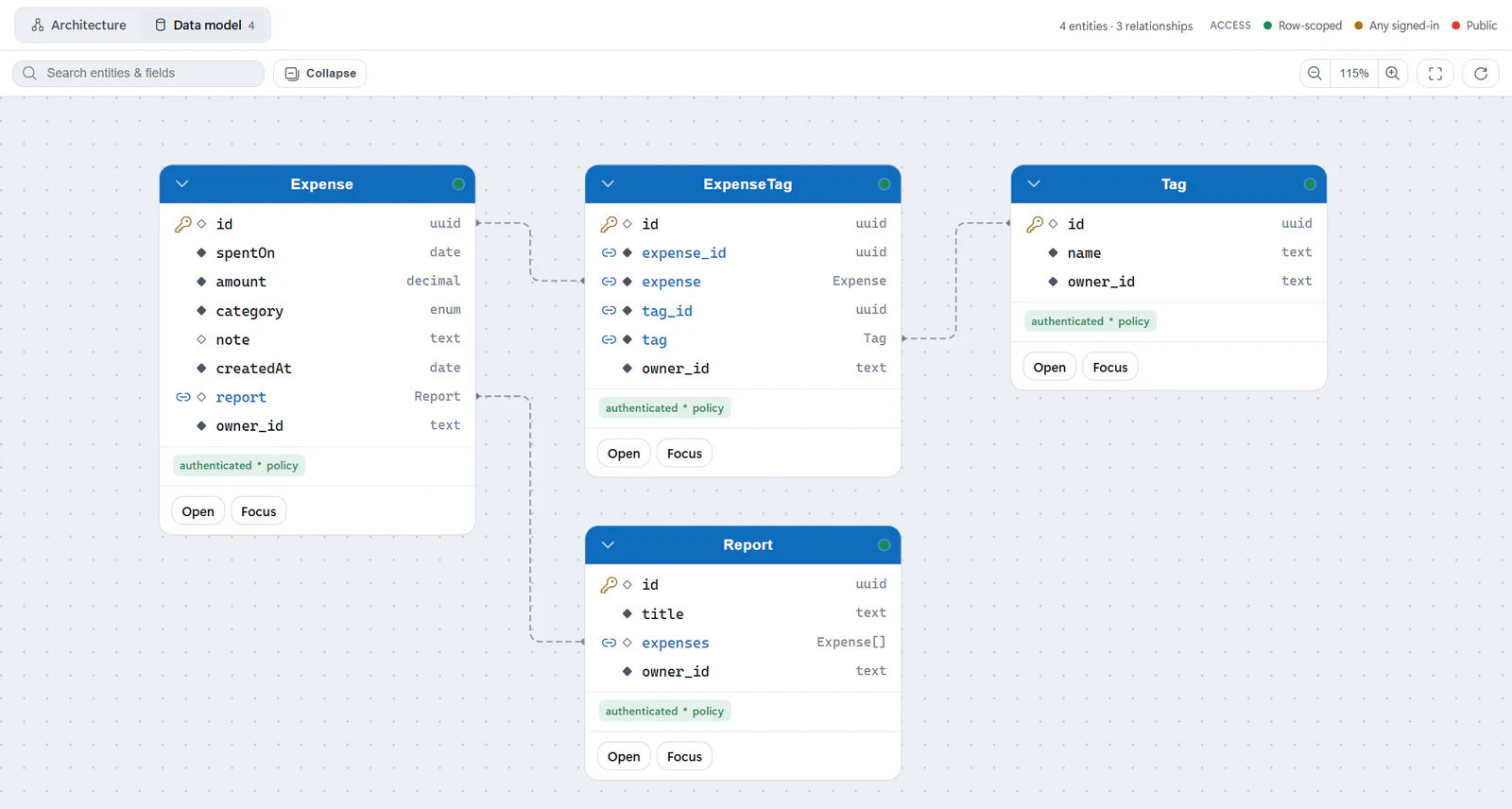Focus on the Report entity
This screenshot has width=1512, height=809.
coord(685,757)
